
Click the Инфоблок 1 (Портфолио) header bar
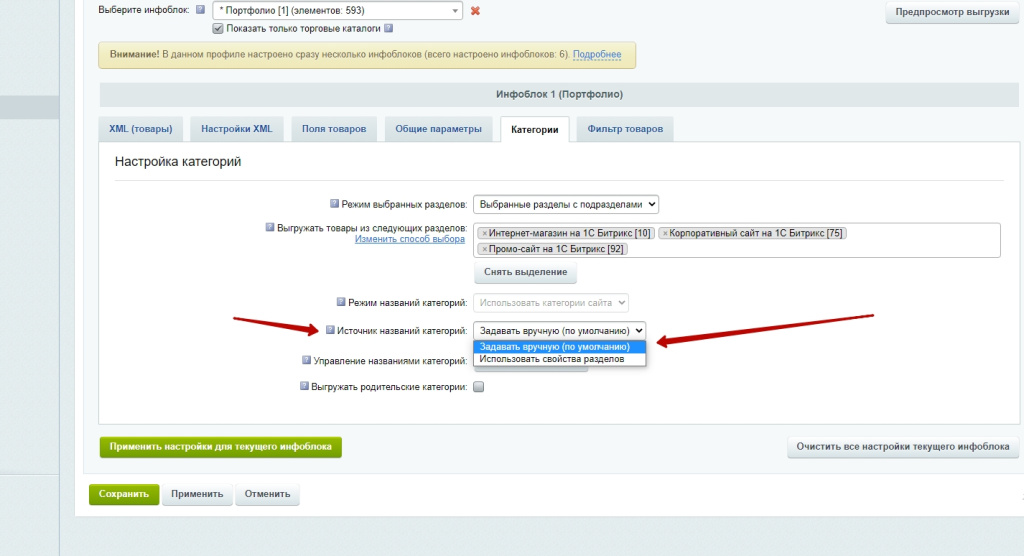click(559, 94)
